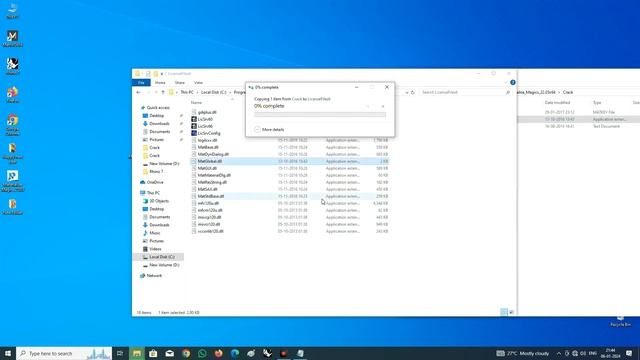Close the 0% complete dialog
This screenshot has width=640, height=360.
pyautogui.click(x=387, y=87)
